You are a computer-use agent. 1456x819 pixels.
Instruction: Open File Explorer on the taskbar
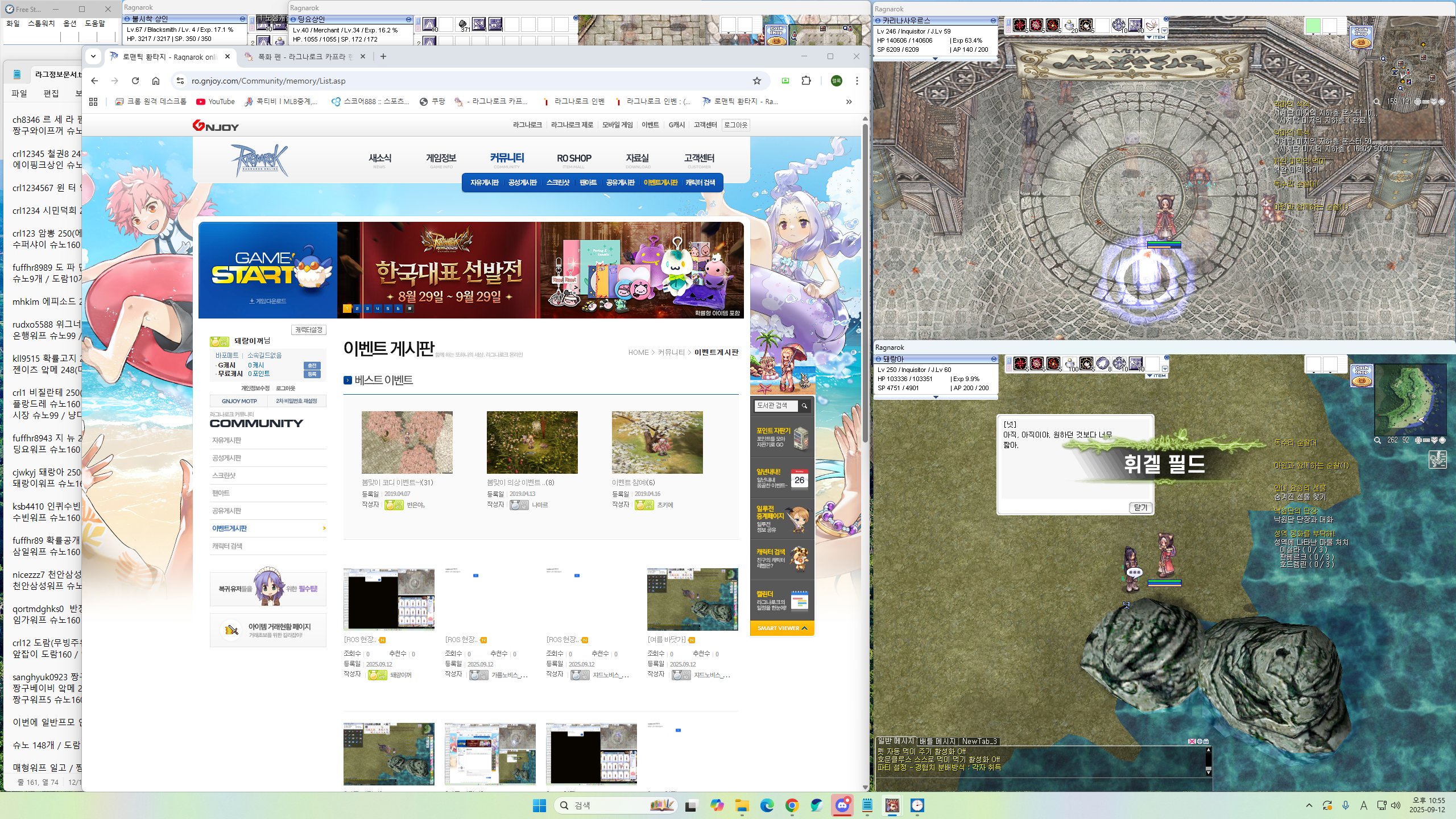pyautogui.click(x=742, y=805)
